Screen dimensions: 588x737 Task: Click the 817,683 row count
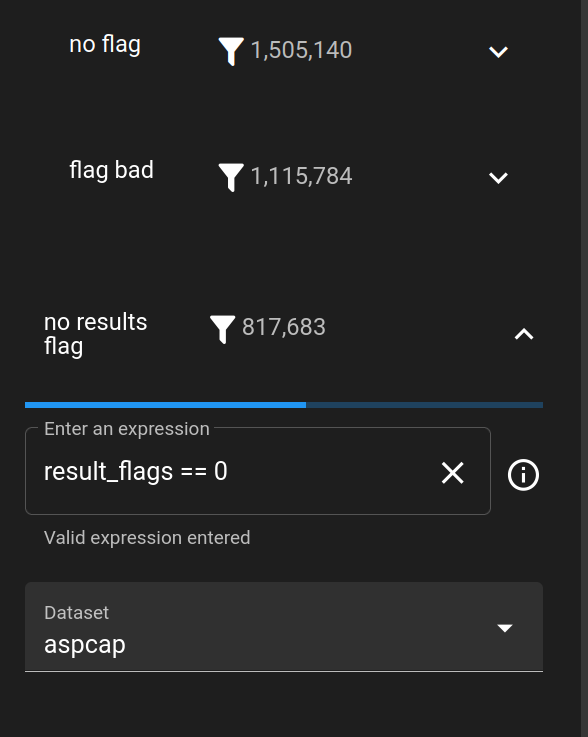tap(283, 327)
